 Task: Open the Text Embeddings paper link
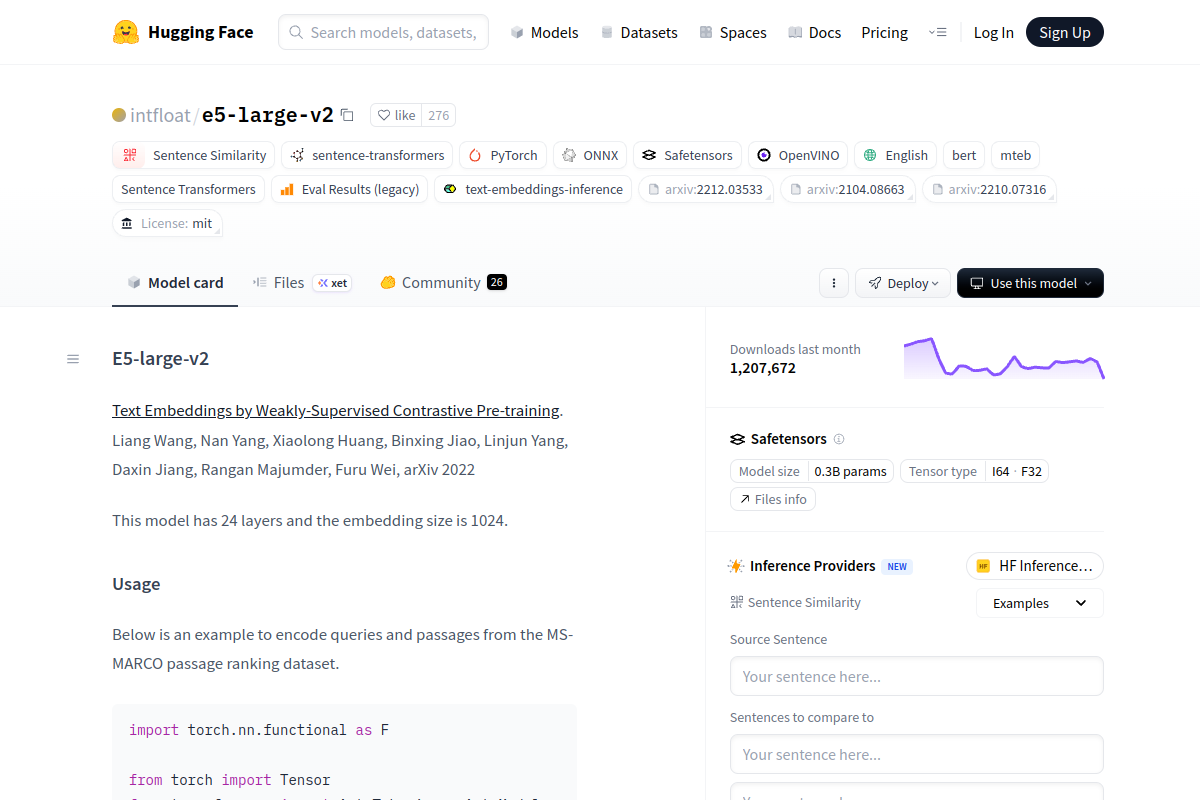tap(336, 411)
